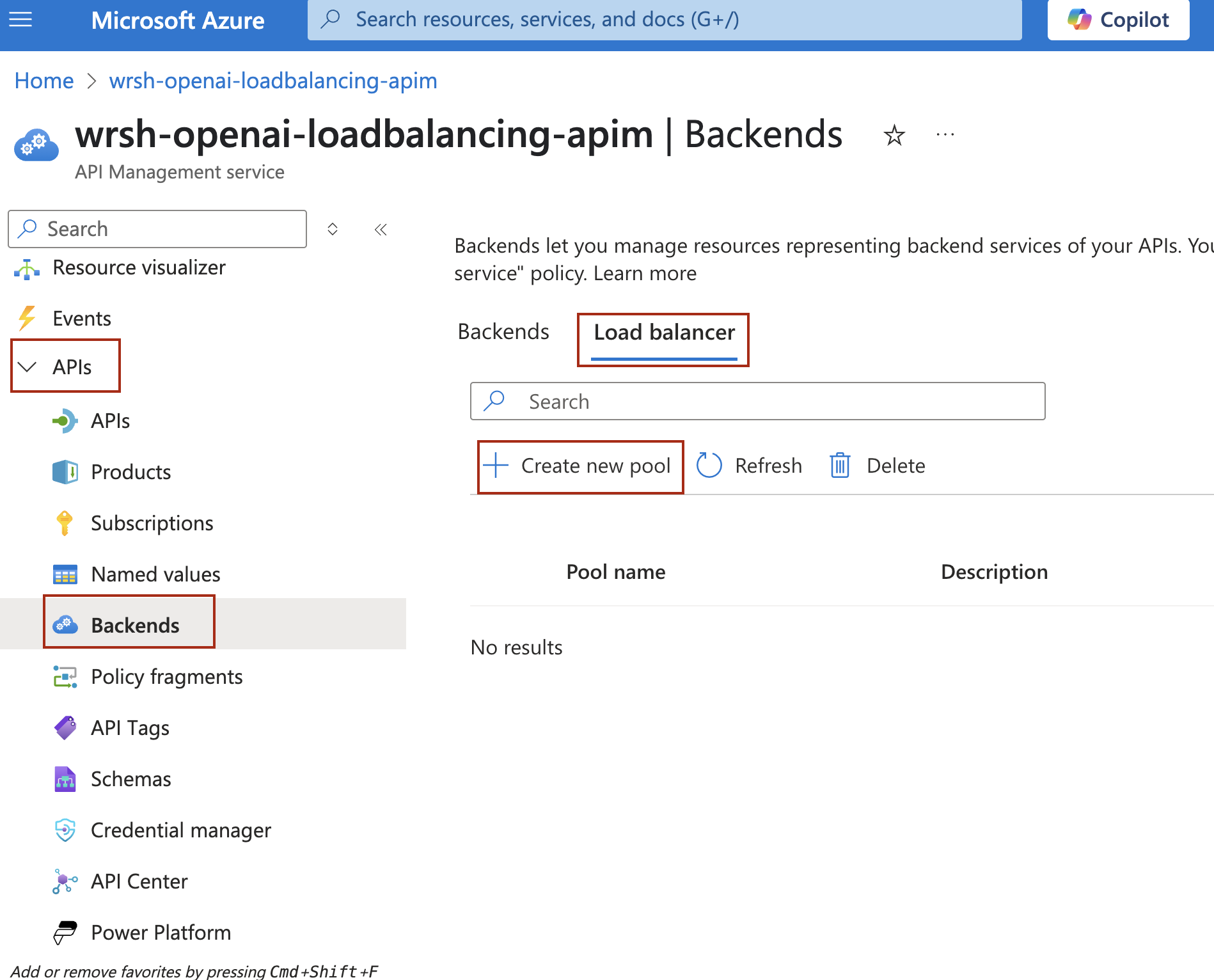Sort by the Pool name column header
Image resolution: width=1214 pixels, height=980 pixels.
pyautogui.click(x=616, y=572)
